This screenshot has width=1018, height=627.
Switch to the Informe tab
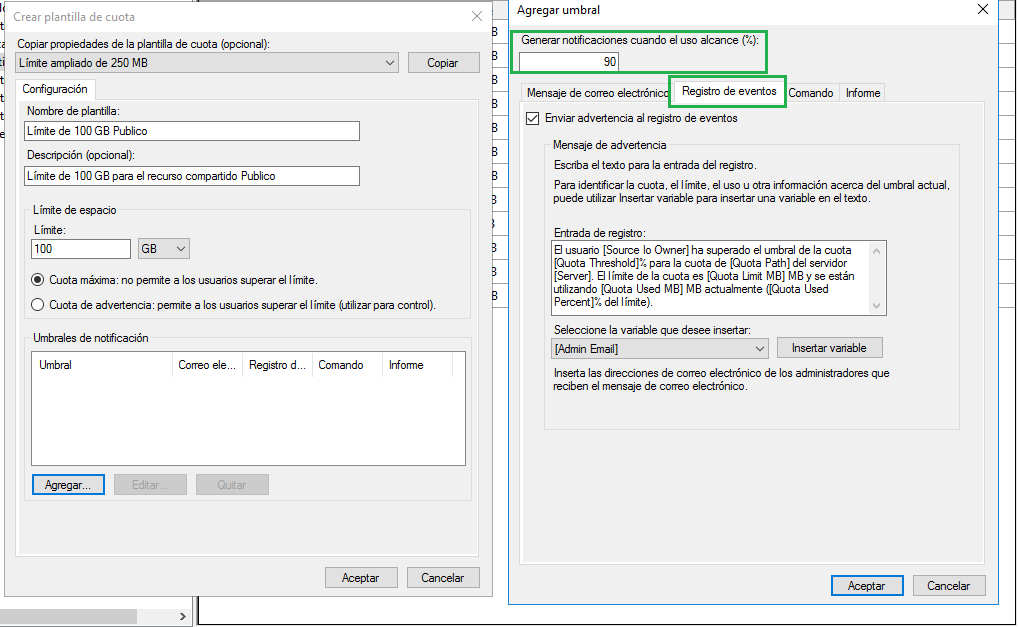click(863, 93)
